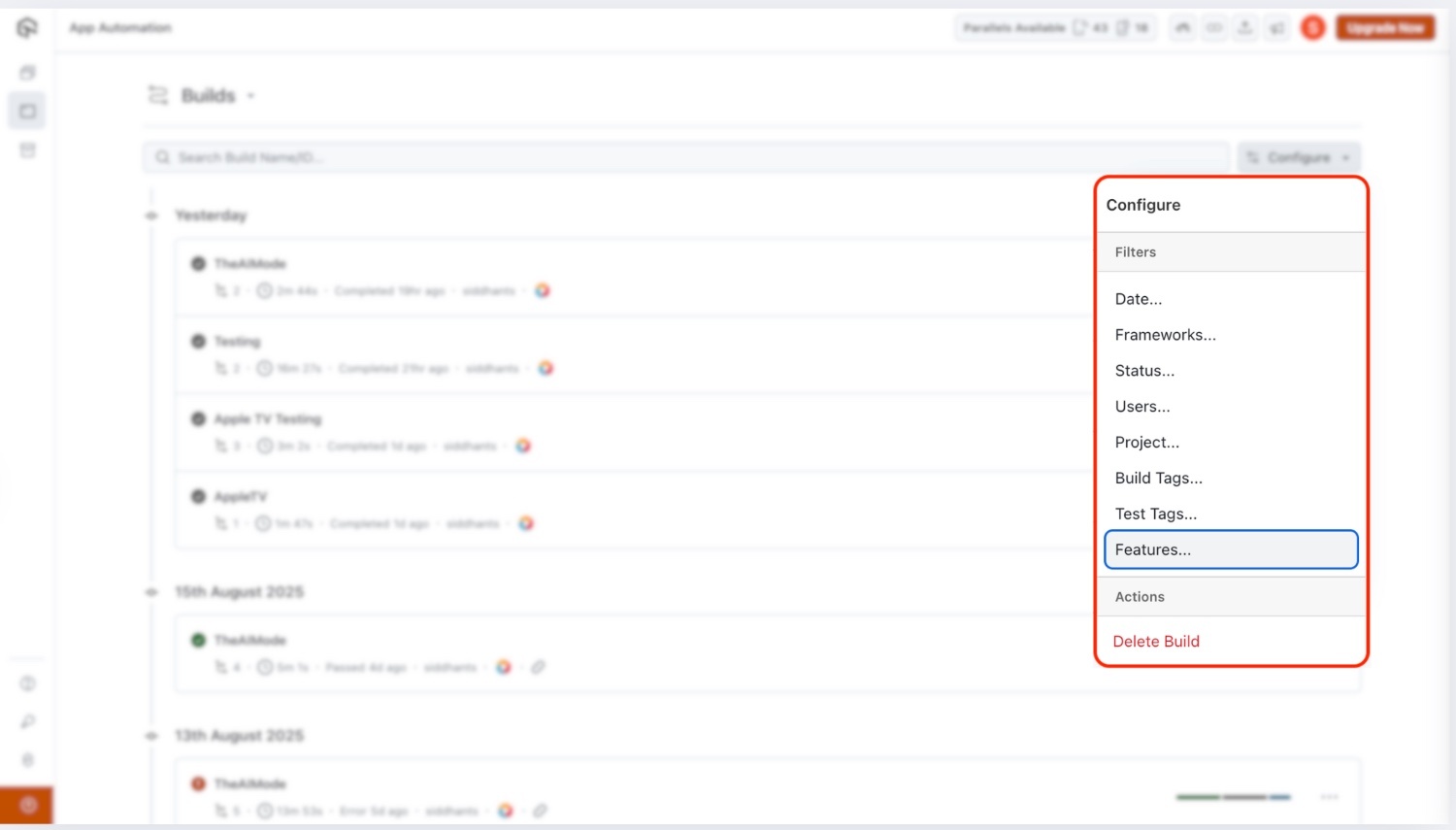The height and width of the screenshot is (830, 1456).
Task: Click the top bar icon left of upload
Action: [x=1214, y=28]
